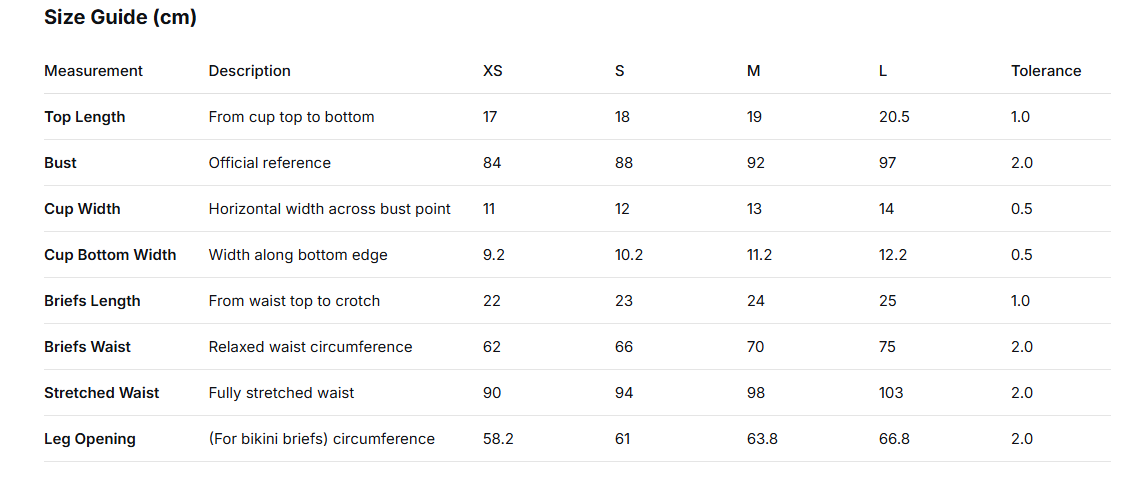This screenshot has width=1143, height=488.
Task: Click the Briefs Length row label
Action: pyautogui.click(x=92, y=301)
